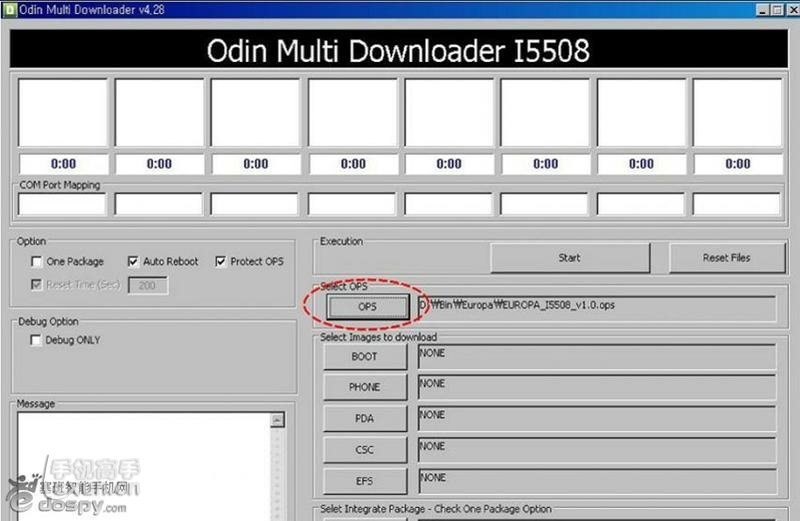Click the BOOT path field showing NONE
Viewport: 800px width, 521px height.
click(597, 357)
